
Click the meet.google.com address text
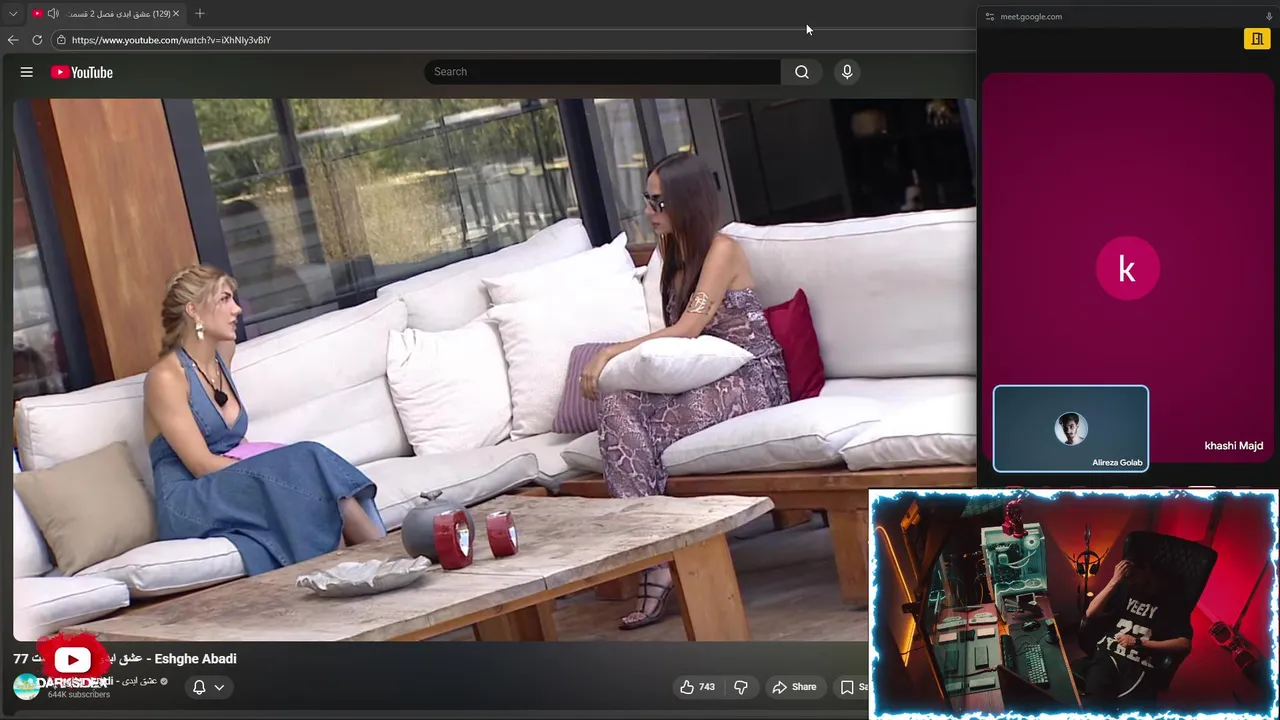pyautogui.click(x=1031, y=17)
